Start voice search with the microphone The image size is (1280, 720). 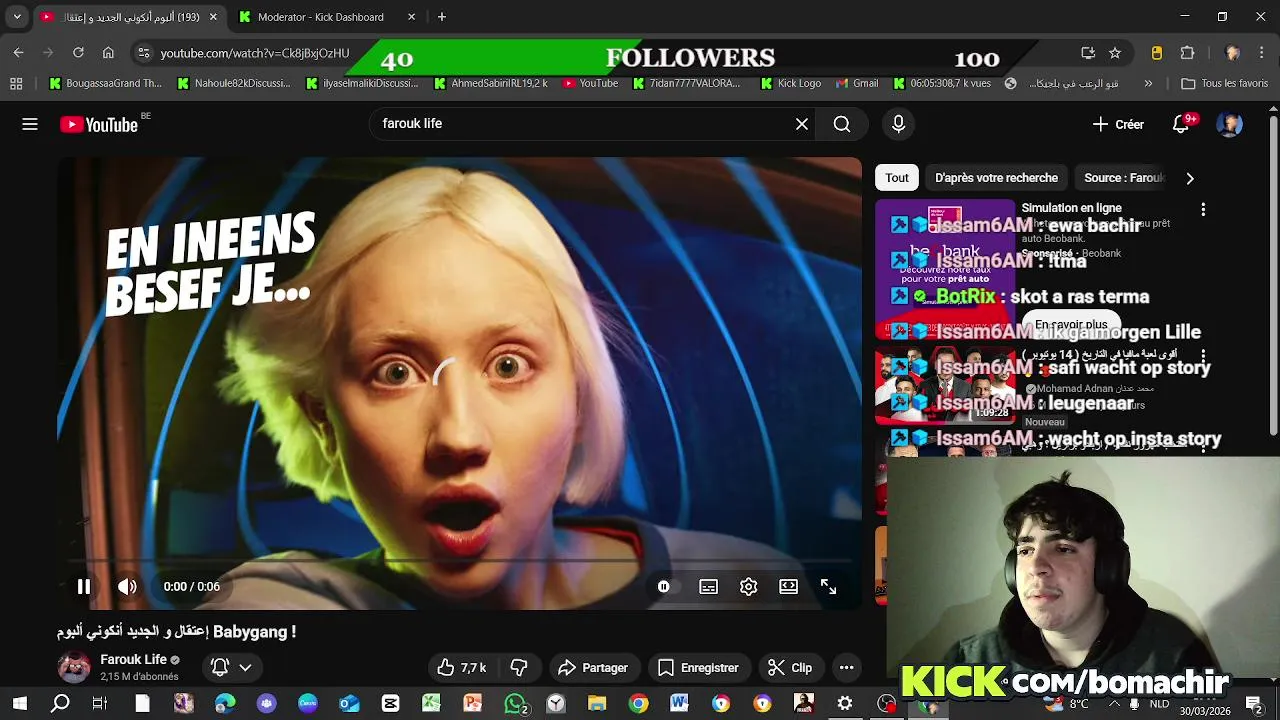click(x=898, y=124)
